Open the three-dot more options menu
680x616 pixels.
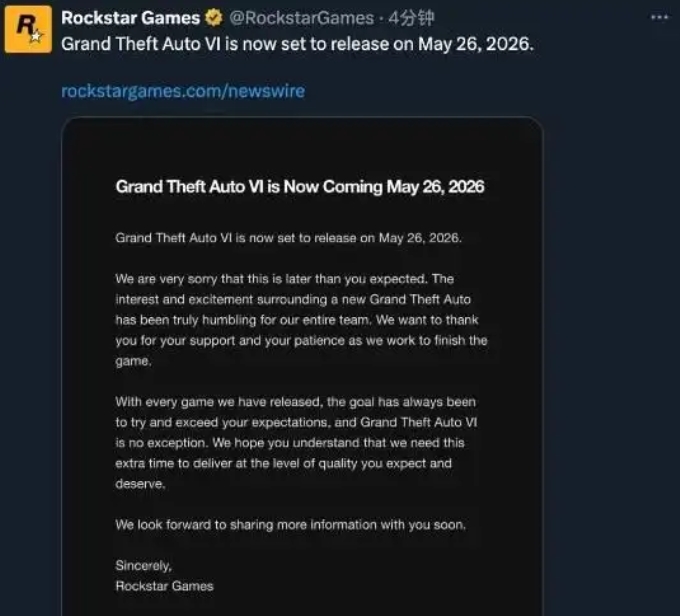click(659, 17)
